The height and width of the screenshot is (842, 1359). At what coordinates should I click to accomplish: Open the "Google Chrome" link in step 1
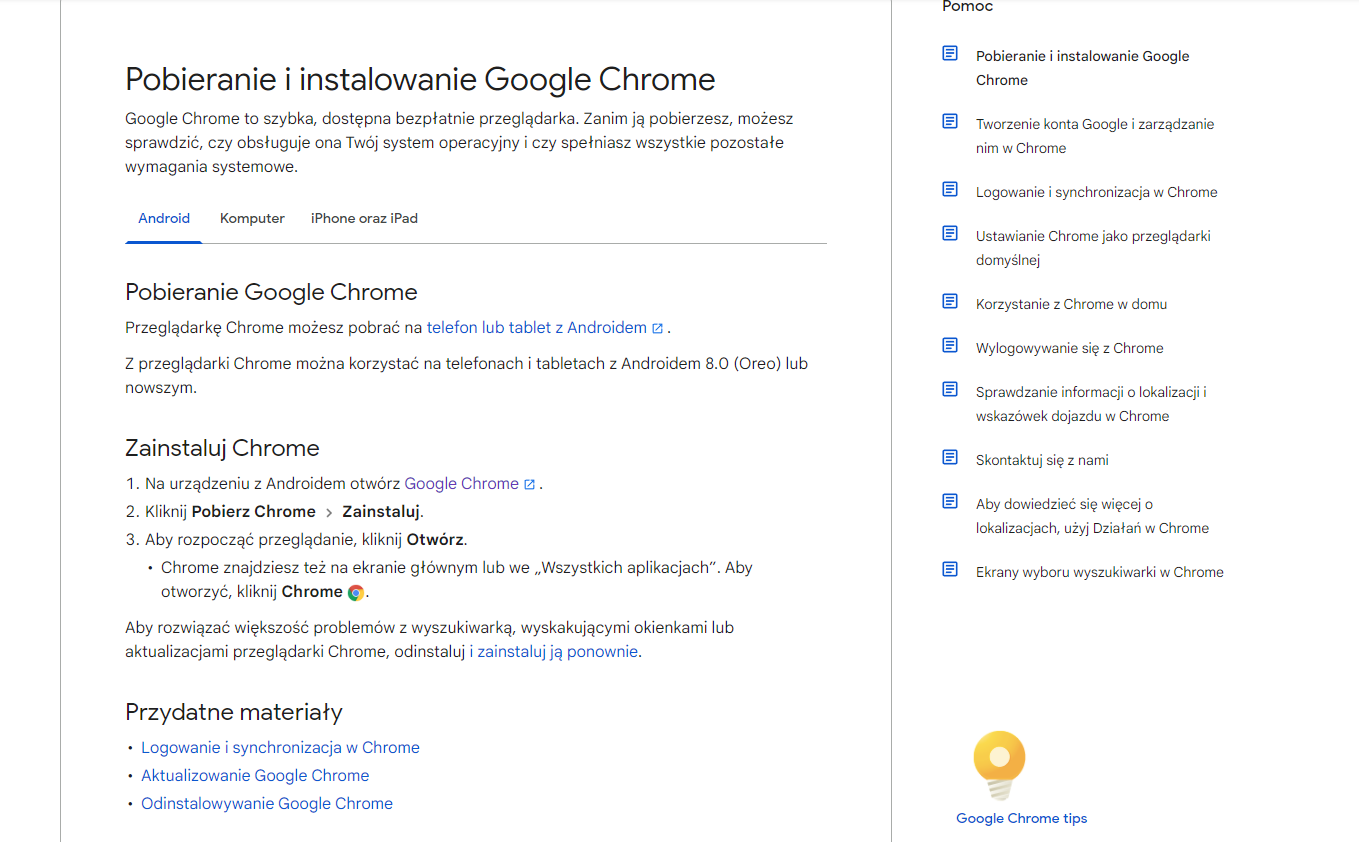tap(462, 483)
